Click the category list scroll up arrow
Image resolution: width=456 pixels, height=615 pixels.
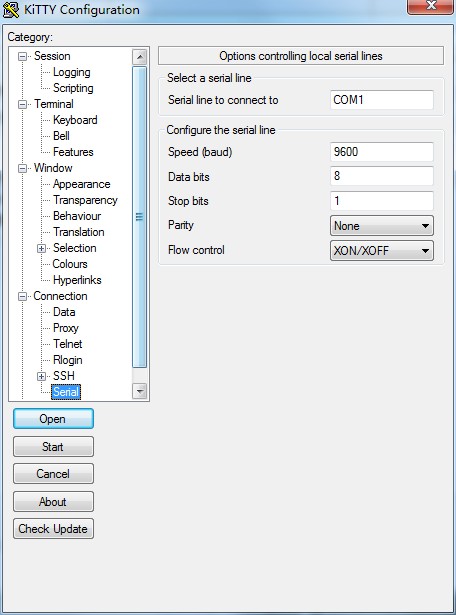(140, 57)
